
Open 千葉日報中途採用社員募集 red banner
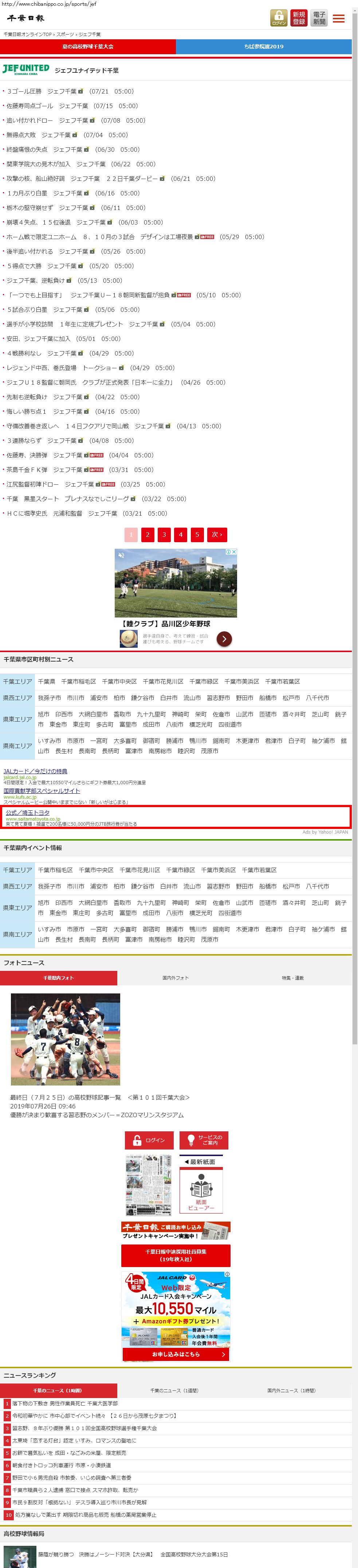pos(175,1256)
